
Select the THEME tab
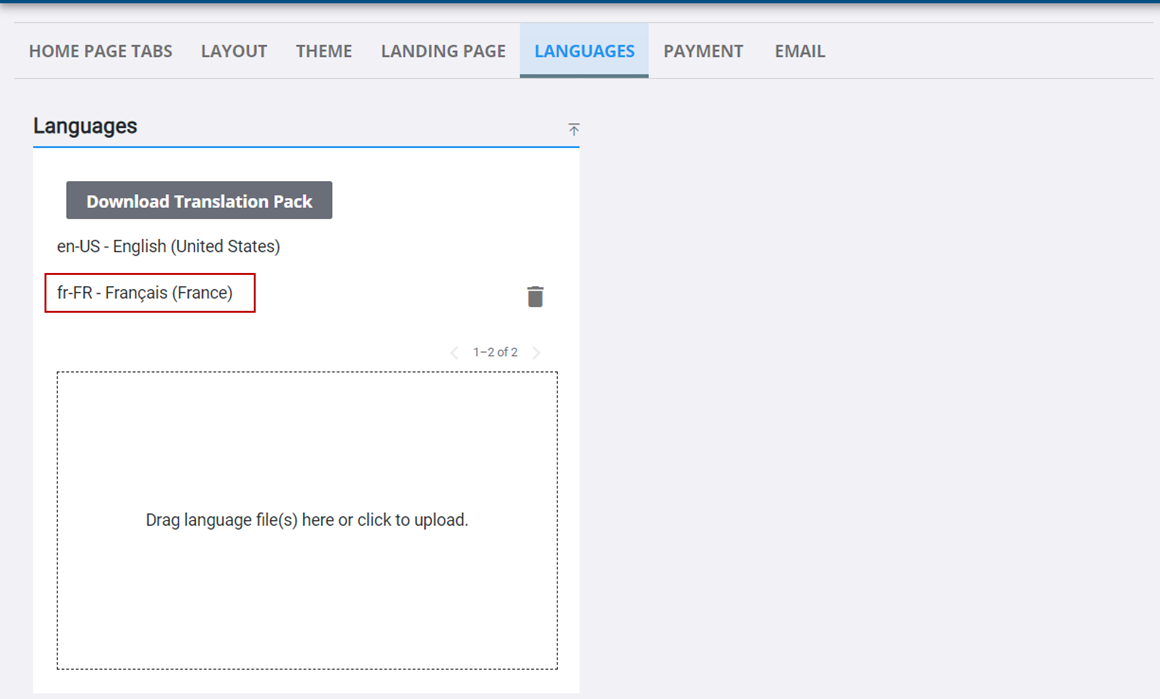click(323, 50)
